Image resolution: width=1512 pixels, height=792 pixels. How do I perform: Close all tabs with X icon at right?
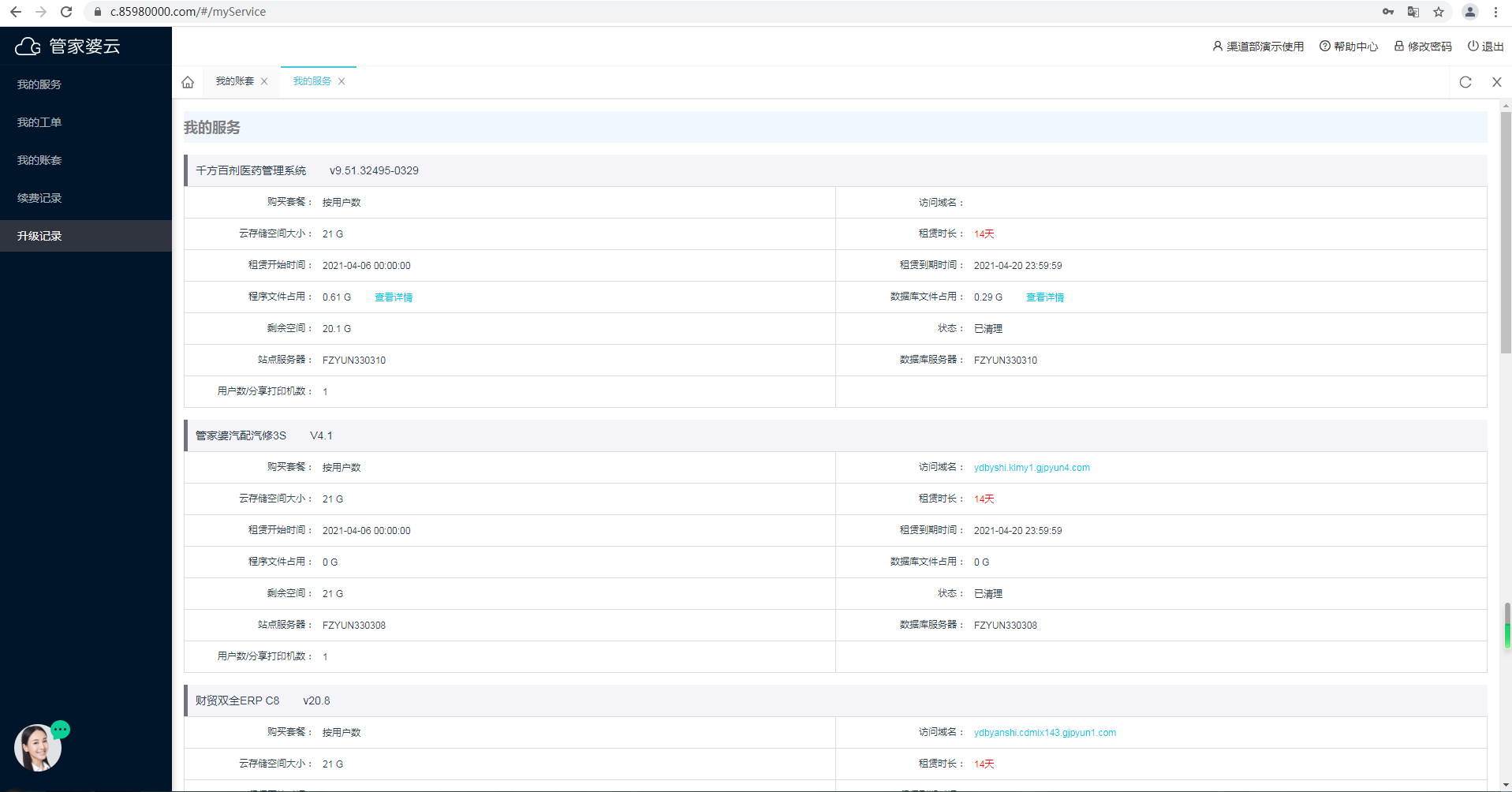click(1496, 82)
